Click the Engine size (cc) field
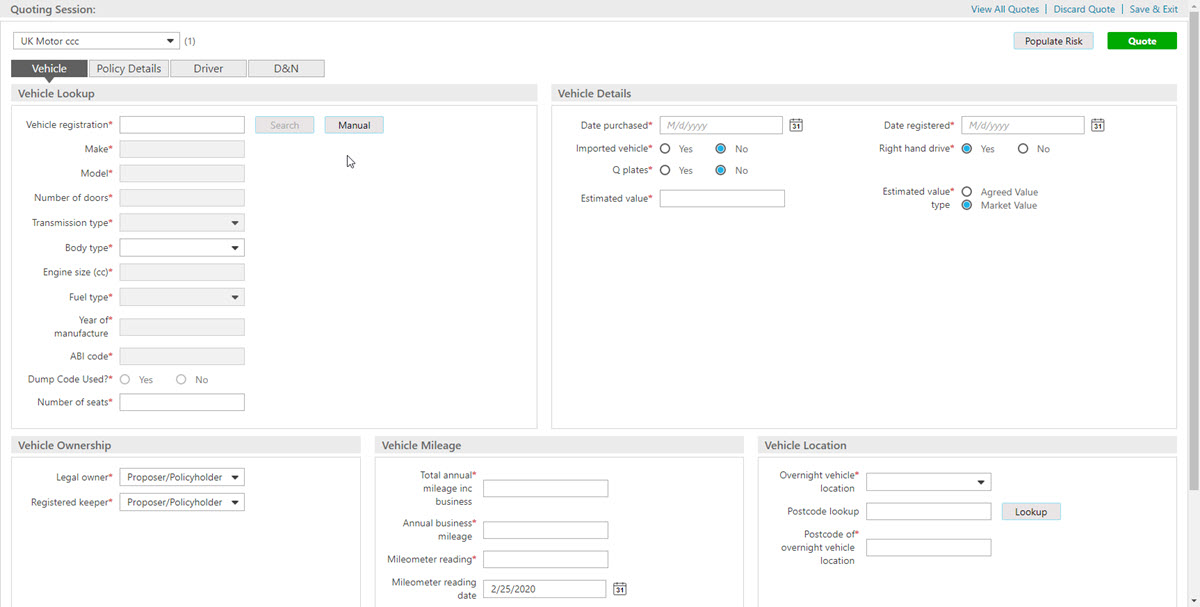1200x607 pixels. pos(182,272)
